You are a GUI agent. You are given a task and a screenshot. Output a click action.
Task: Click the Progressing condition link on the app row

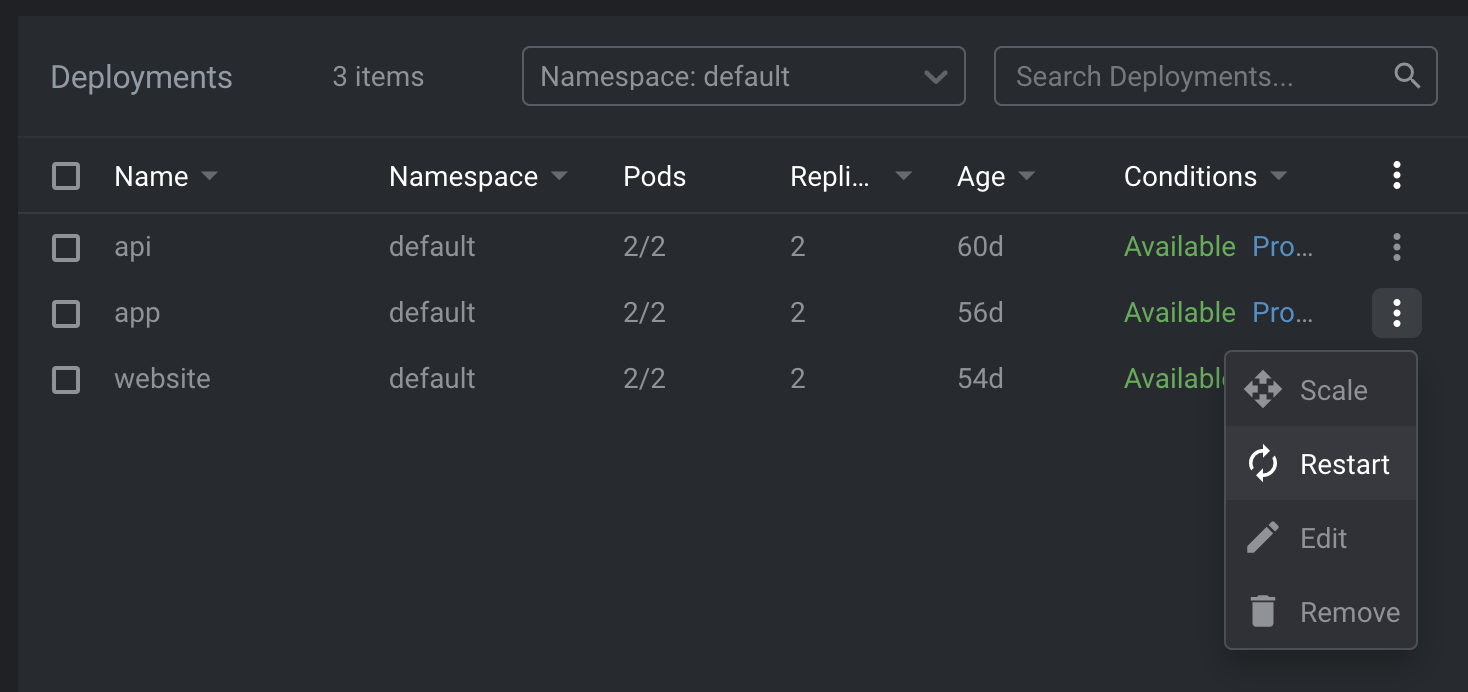tap(1283, 313)
